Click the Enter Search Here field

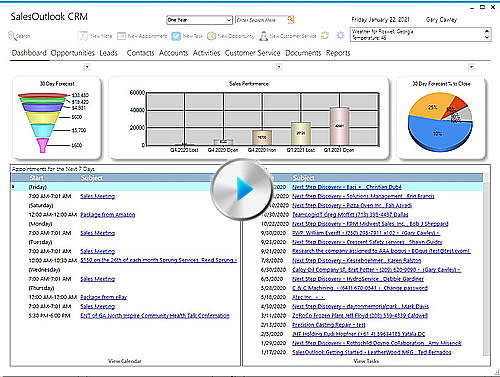pyautogui.click(x=261, y=20)
